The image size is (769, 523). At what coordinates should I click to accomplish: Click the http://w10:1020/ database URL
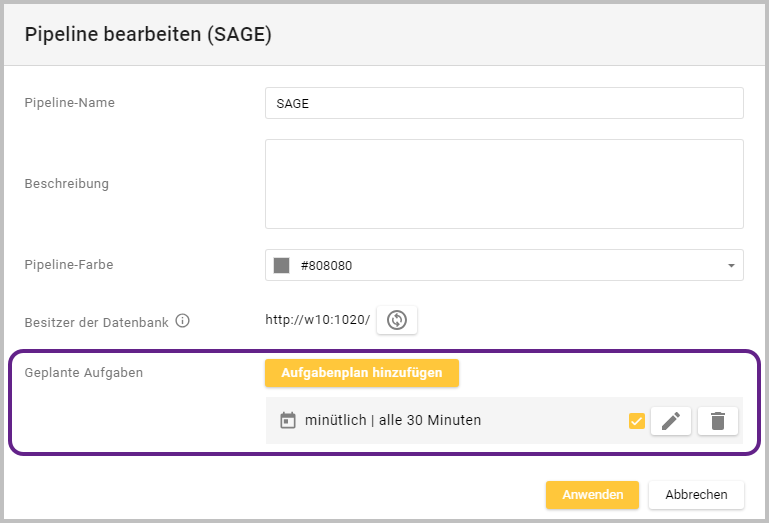coord(317,320)
